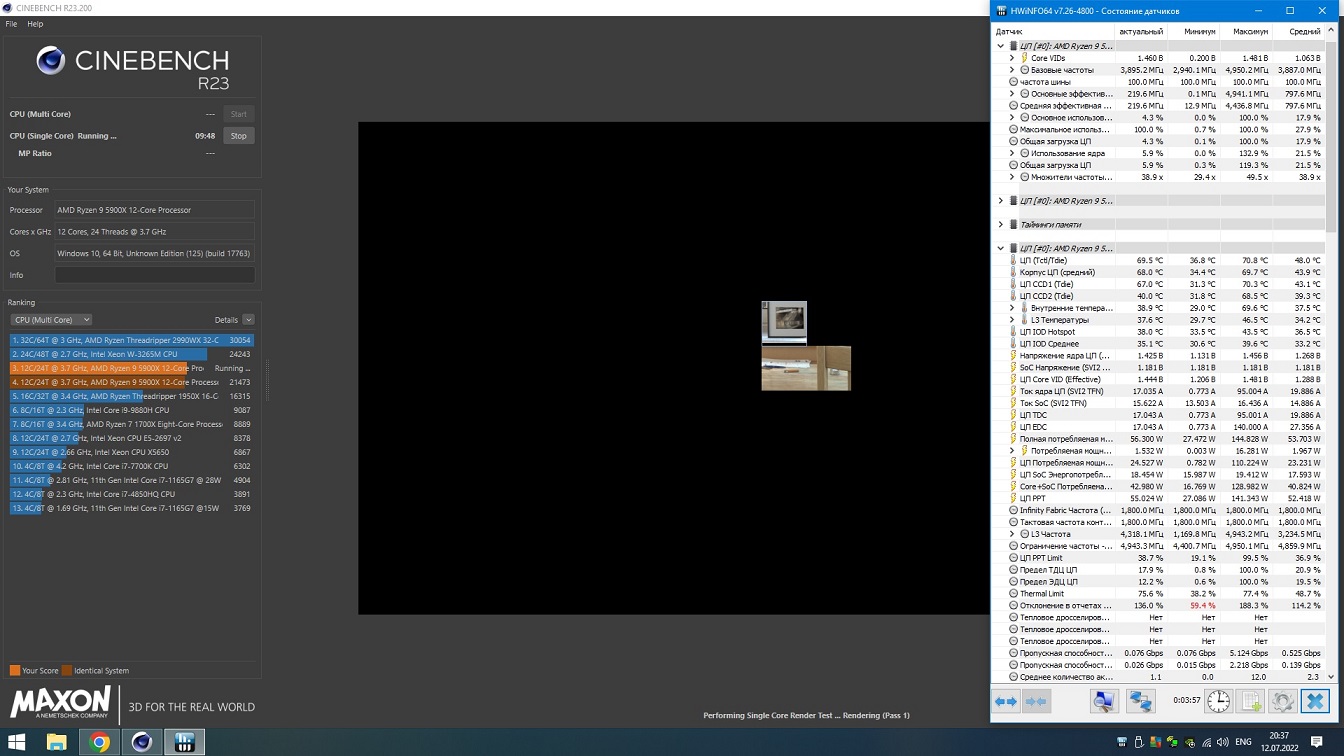Expand the Внутренние темпера… row
The width and height of the screenshot is (1344, 756).
tap(1011, 308)
